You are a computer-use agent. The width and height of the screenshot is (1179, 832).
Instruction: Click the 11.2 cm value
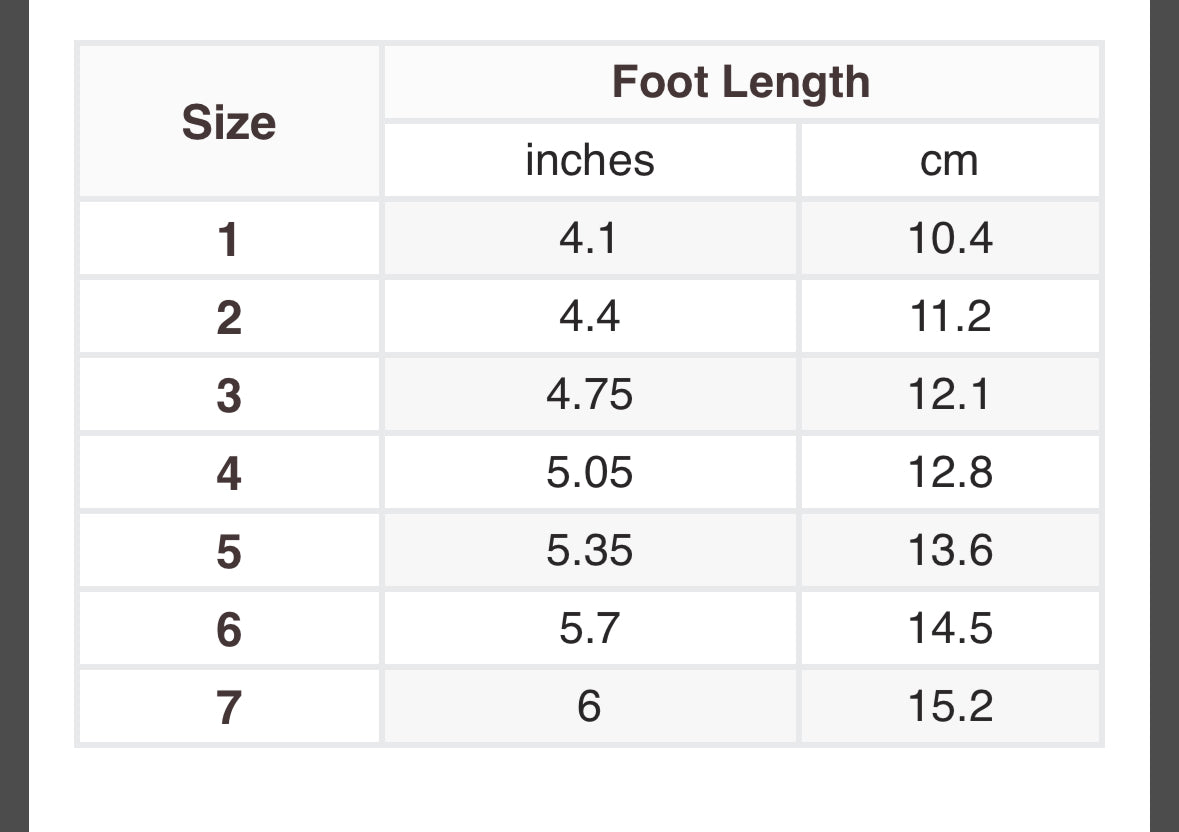[x=950, y=316]
